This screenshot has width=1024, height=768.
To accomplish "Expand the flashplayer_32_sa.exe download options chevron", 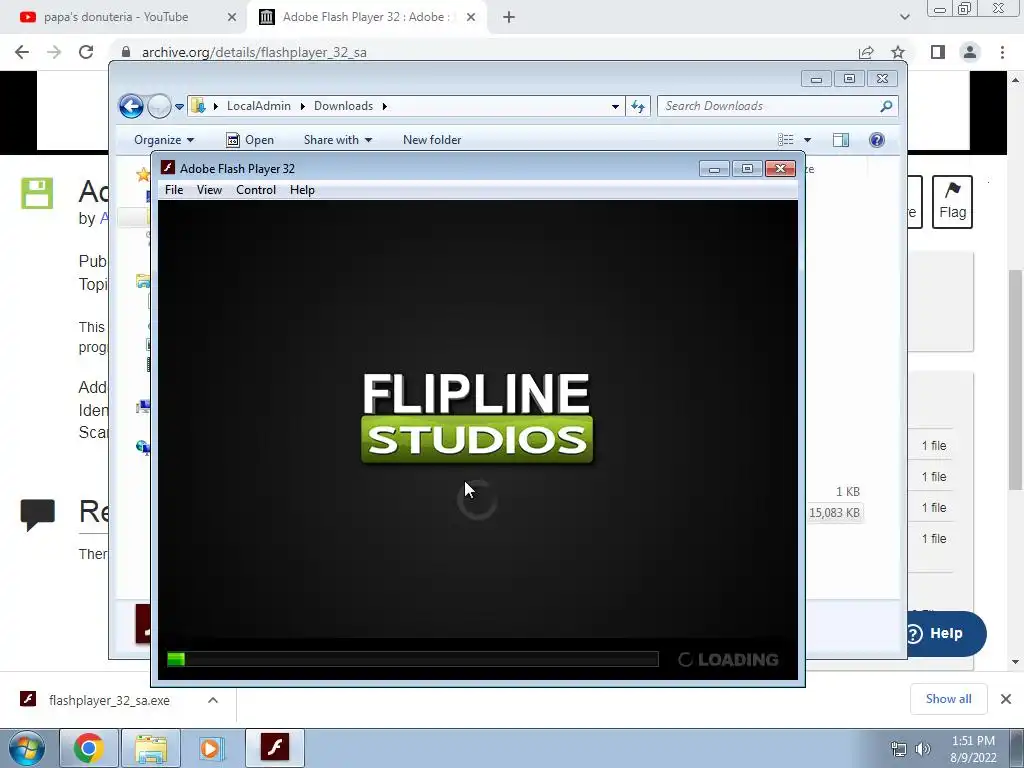I will pyautogui.click(x=213, y=700).
